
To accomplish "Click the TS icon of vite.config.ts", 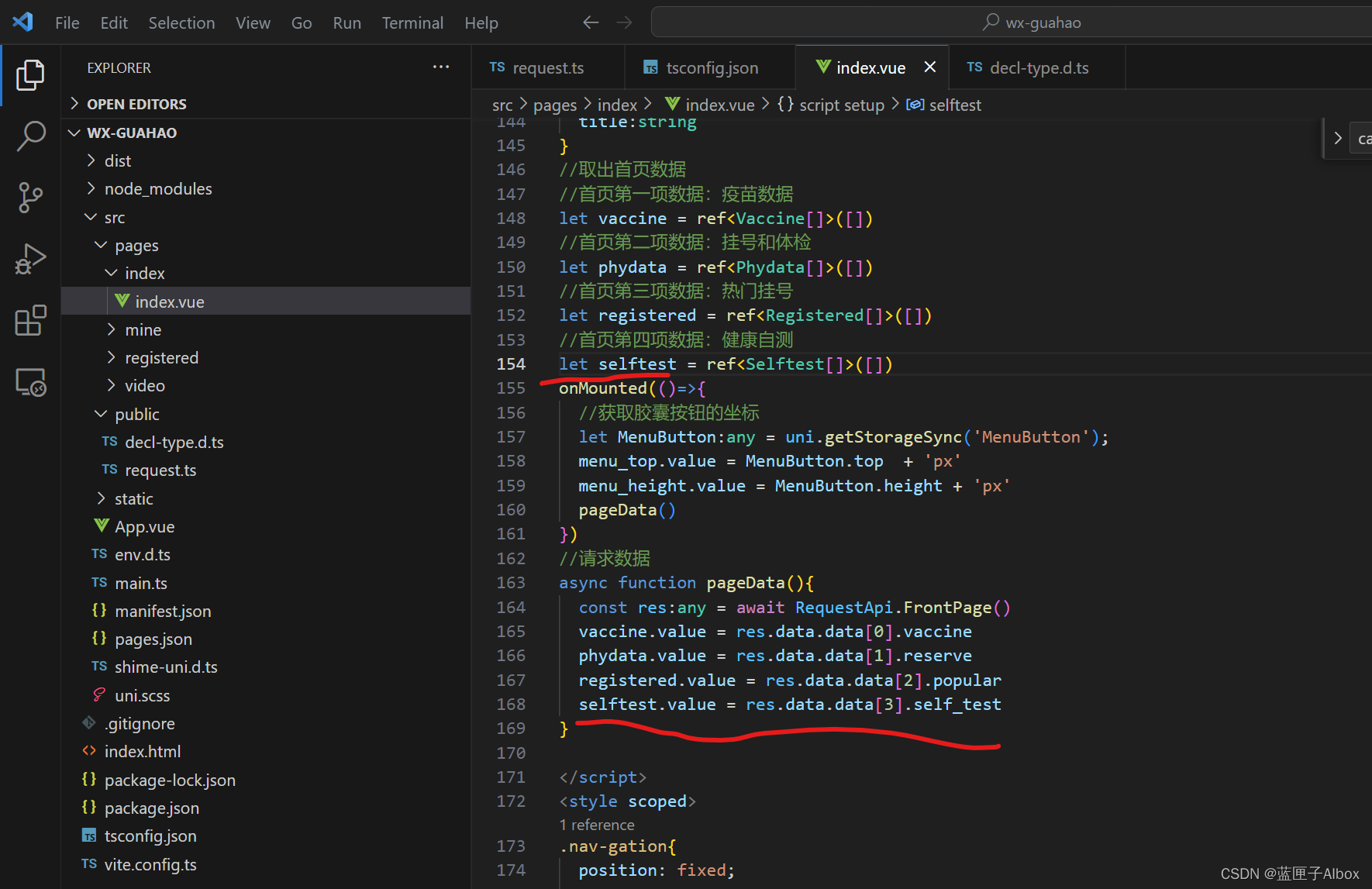I will pos(89,864).
